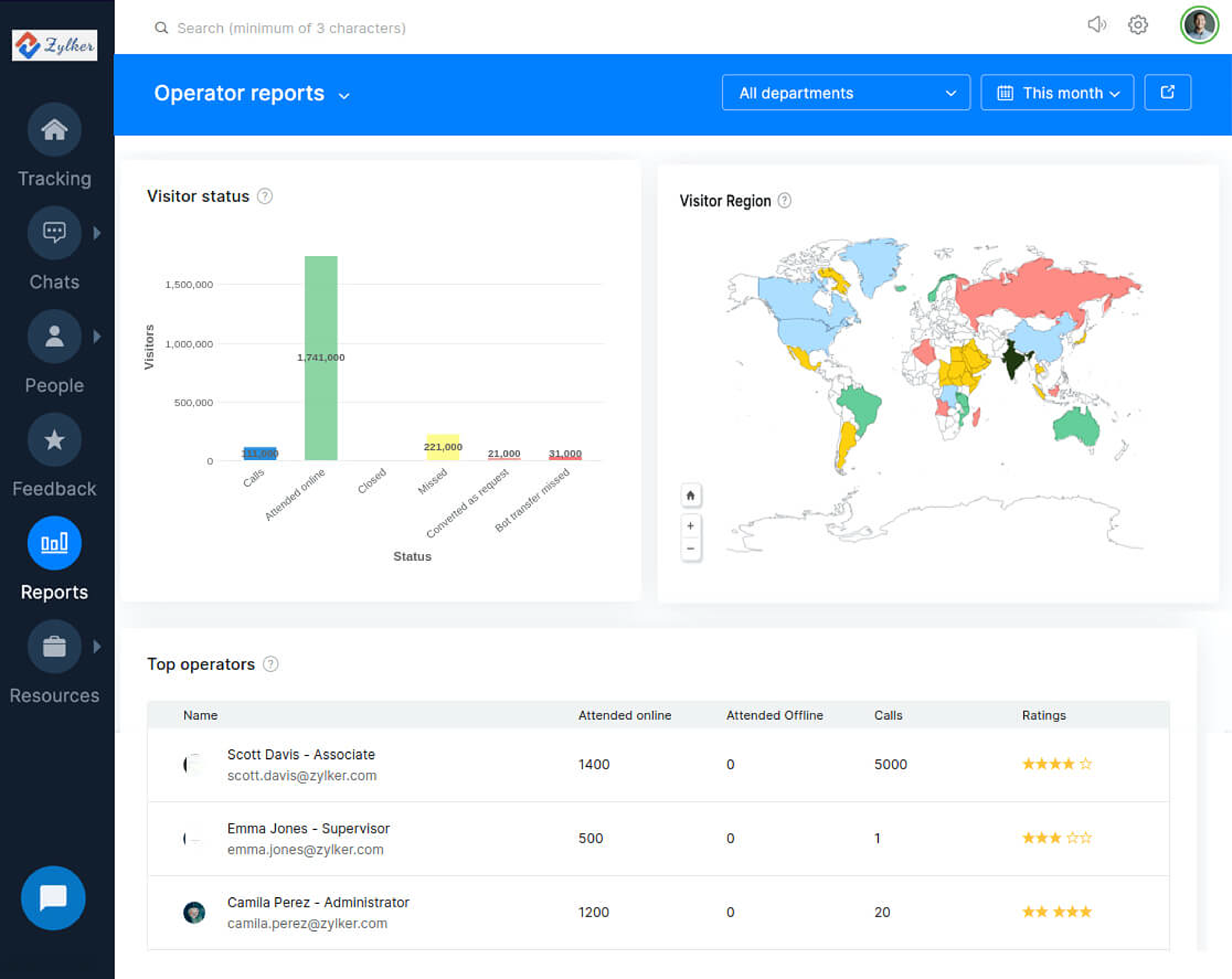Open the This month date range selector

point(1056,93)
